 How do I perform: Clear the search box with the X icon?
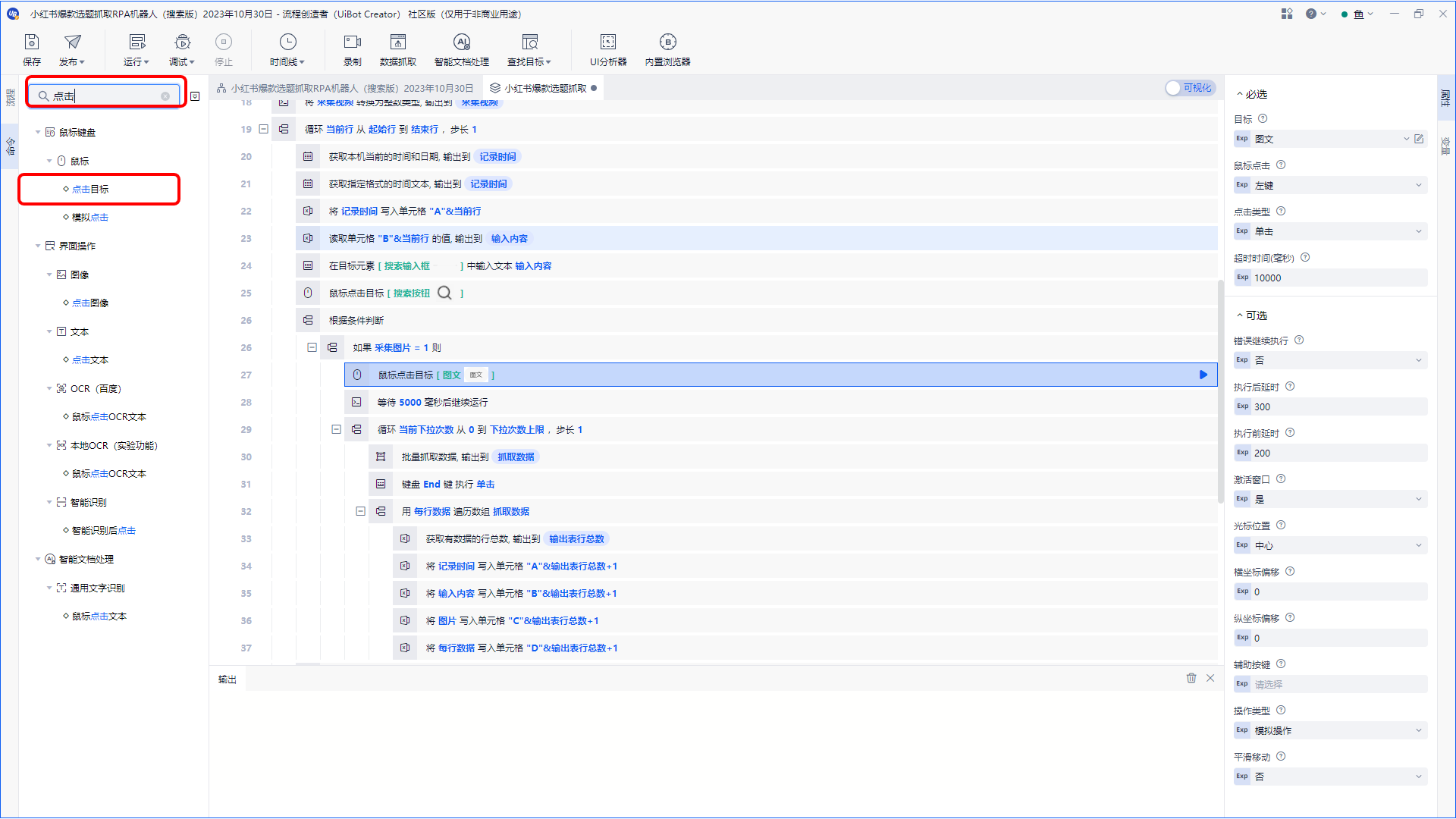165,96
